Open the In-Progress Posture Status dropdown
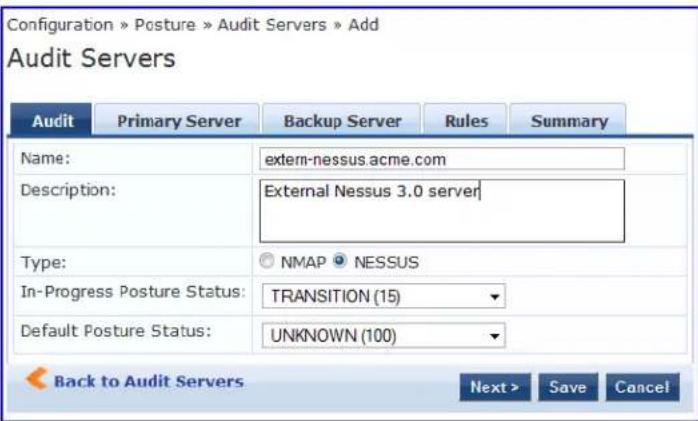This screenshot has width=698, height=421. [384, 296]
